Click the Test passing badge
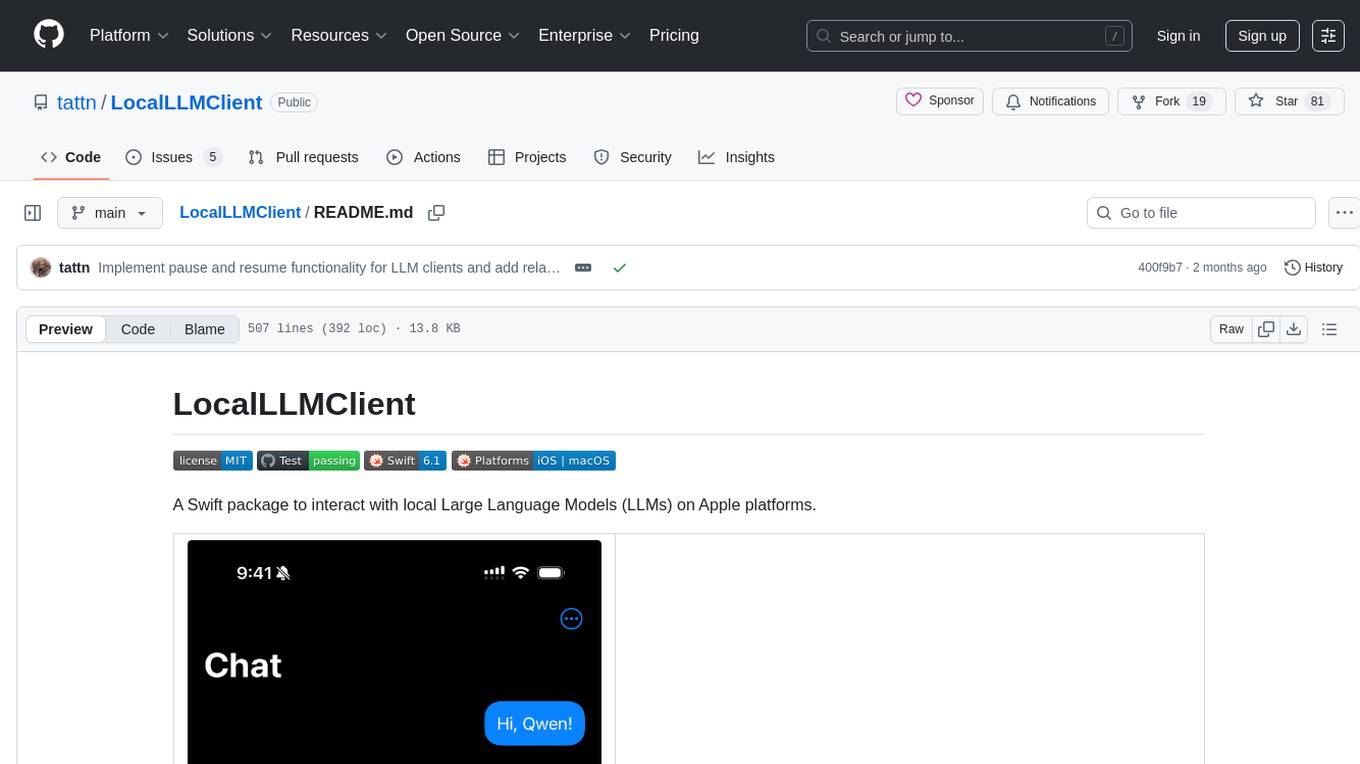The image size is (1360, 764). 308,460
